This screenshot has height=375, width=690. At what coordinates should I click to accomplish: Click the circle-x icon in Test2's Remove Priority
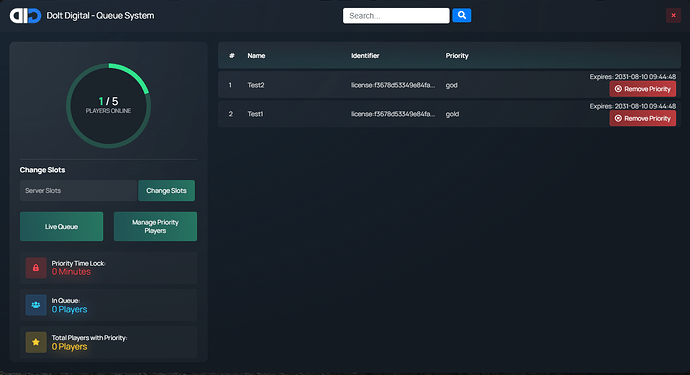point(618,89)
